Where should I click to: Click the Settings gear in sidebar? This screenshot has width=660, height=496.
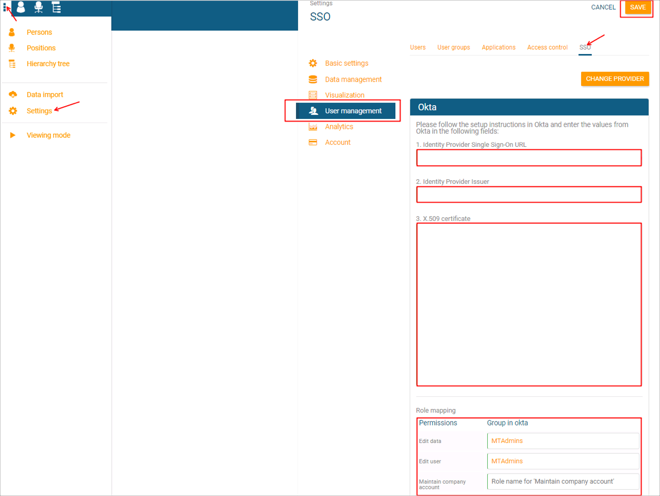(x=13, y=111)
